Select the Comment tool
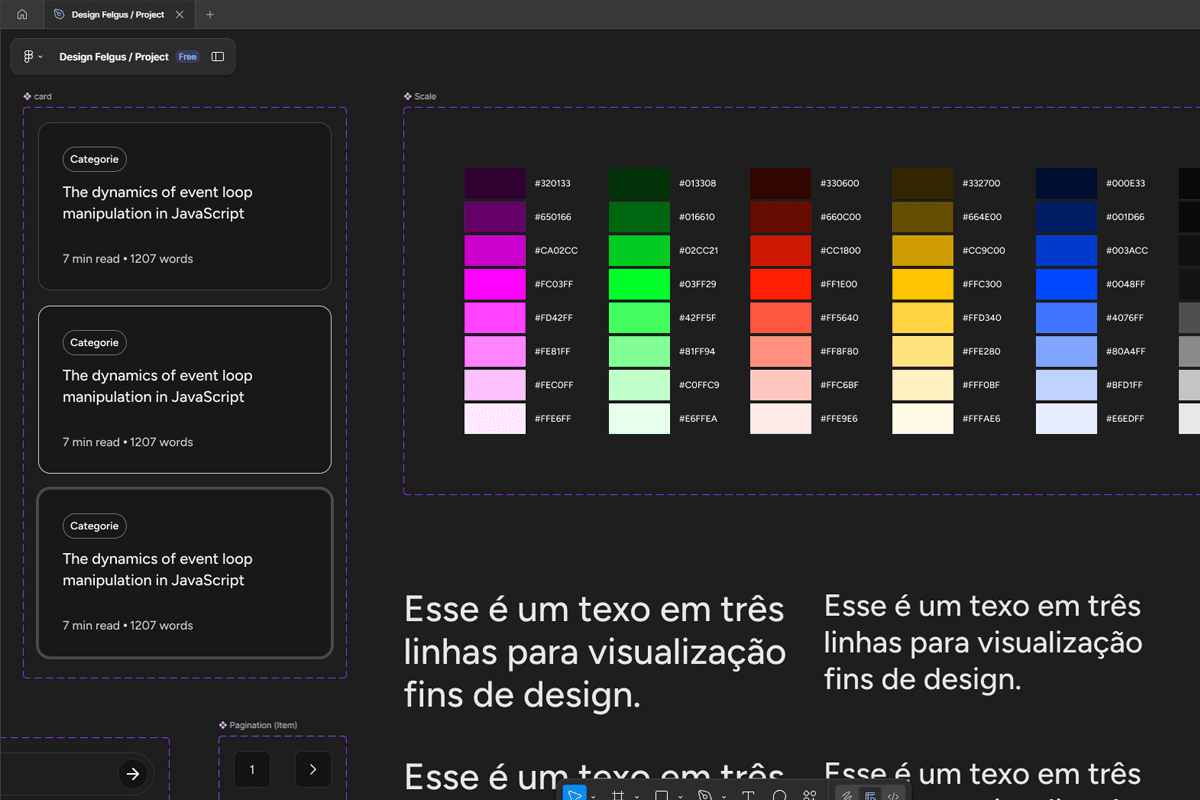 [x=779, y=796]
